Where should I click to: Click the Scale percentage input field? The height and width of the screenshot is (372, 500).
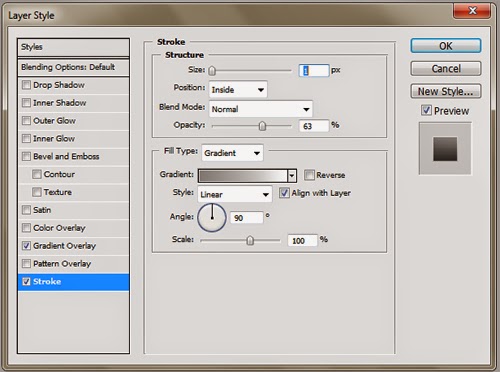pyautogui.click(x=302, y=240)
